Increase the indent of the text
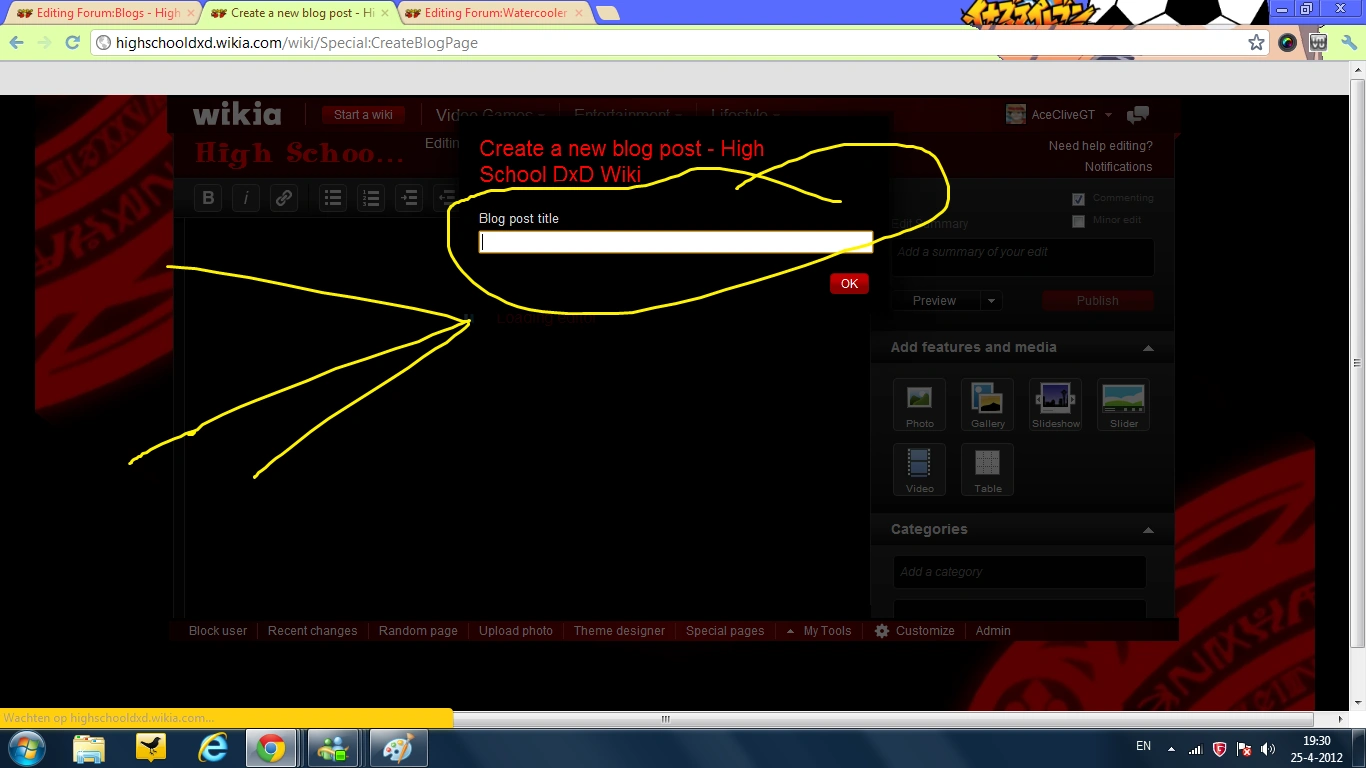This screenshot has width=1366, height=768. [409, 198]
